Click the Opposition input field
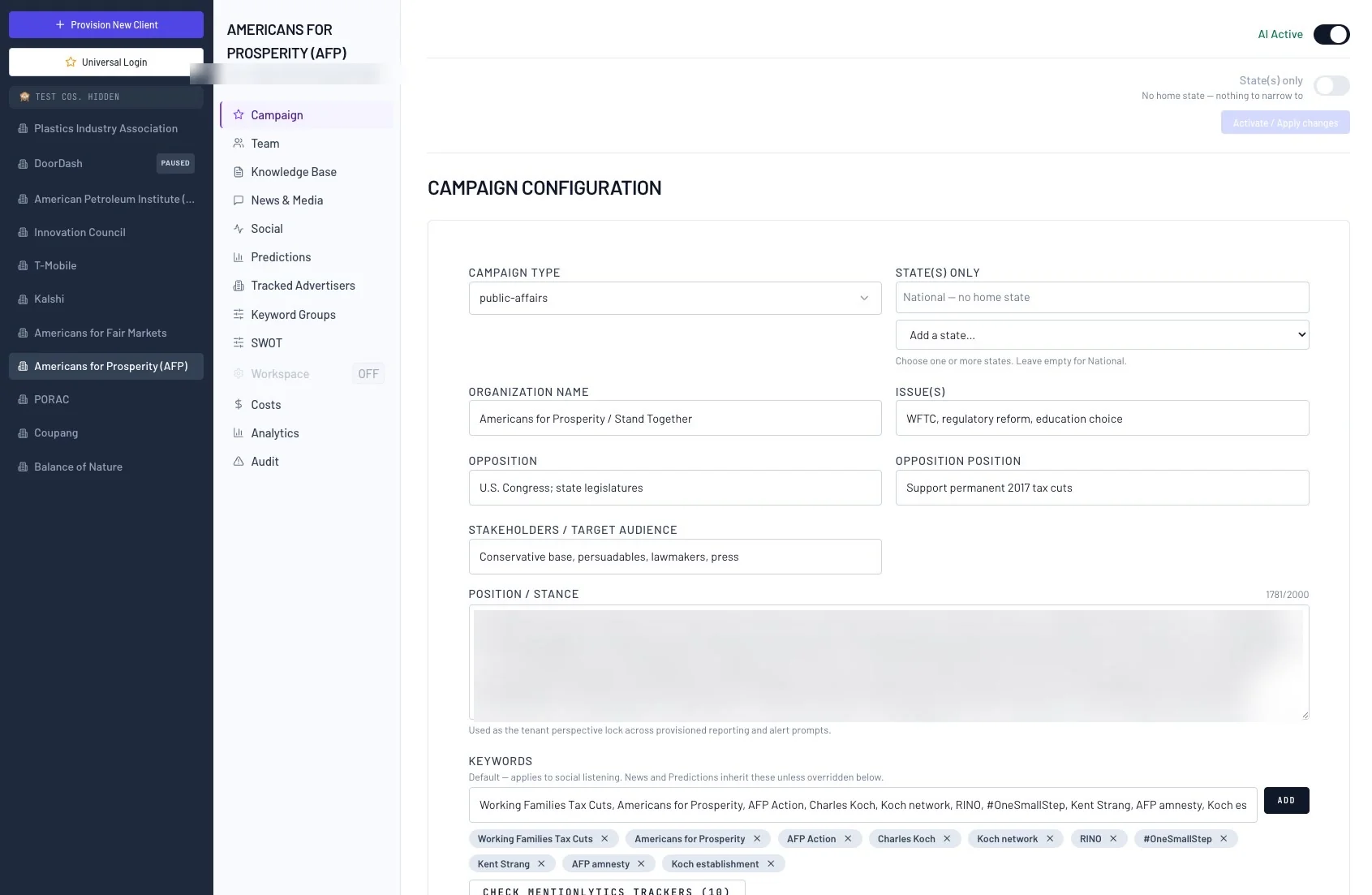 coord(675,488)
